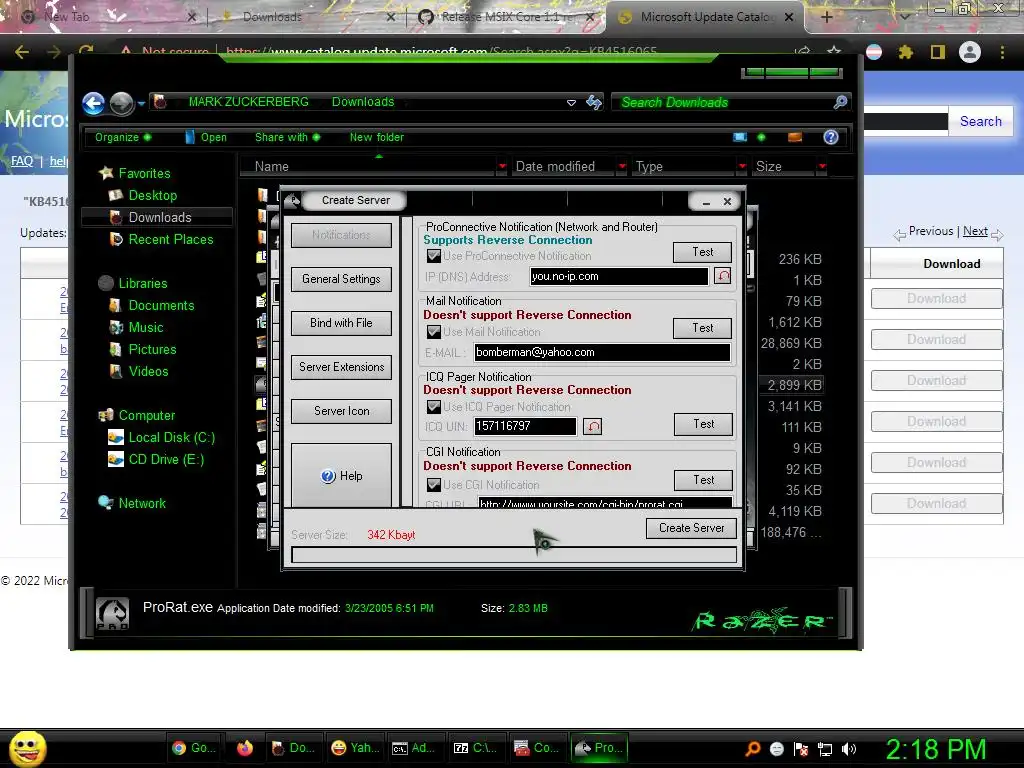Expand the address bar history dropdown
The width and height of the screenshot is (1024, 768).
pos(571,103)
